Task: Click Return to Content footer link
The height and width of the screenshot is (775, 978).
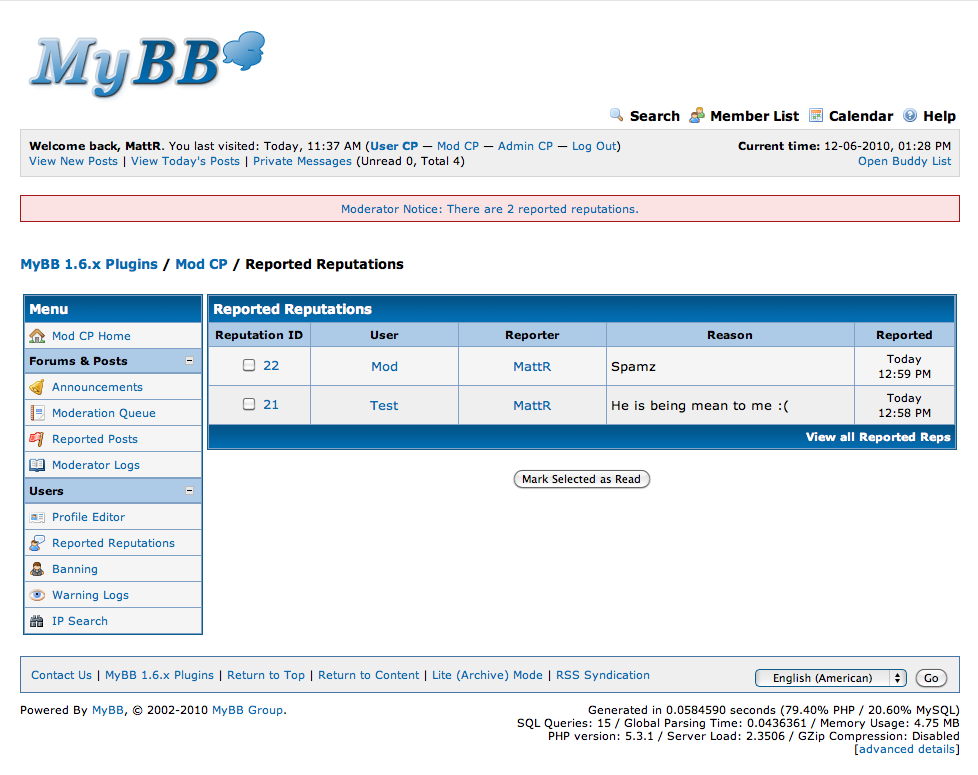Action: point(369,675)
